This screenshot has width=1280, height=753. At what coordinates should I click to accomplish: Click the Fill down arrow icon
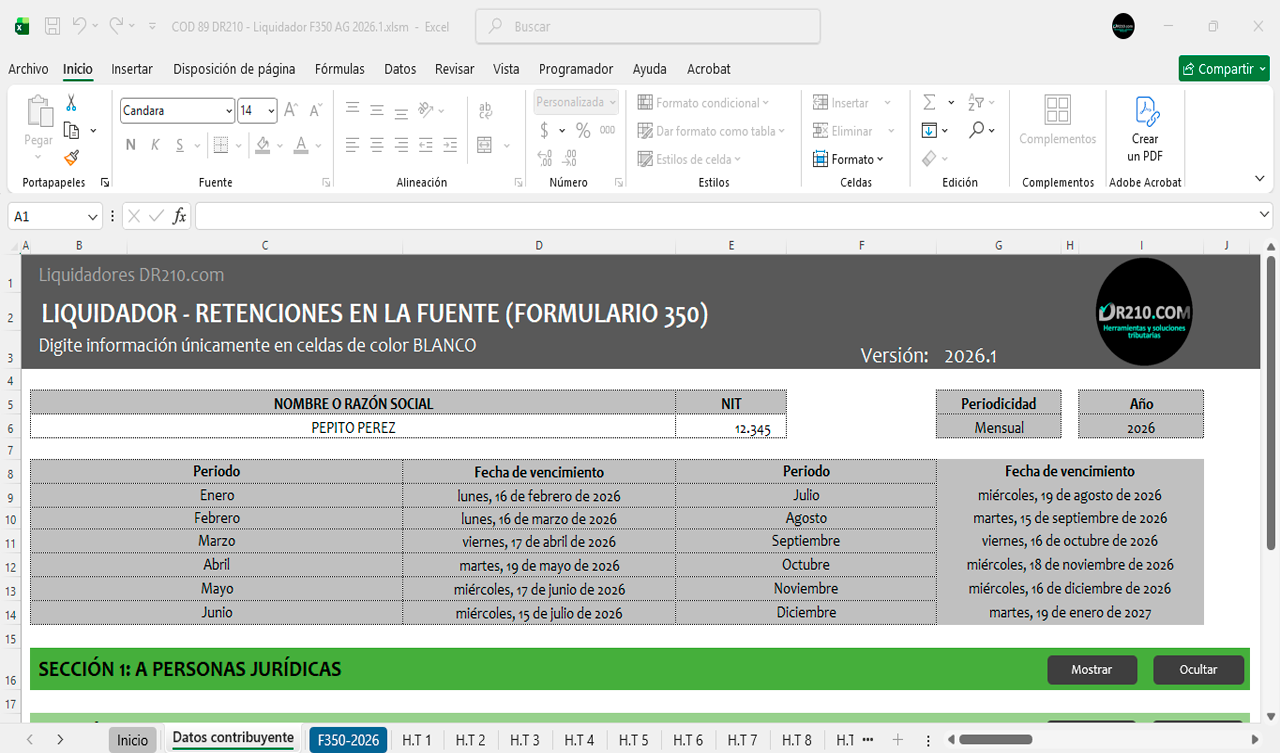coord(929,130)
